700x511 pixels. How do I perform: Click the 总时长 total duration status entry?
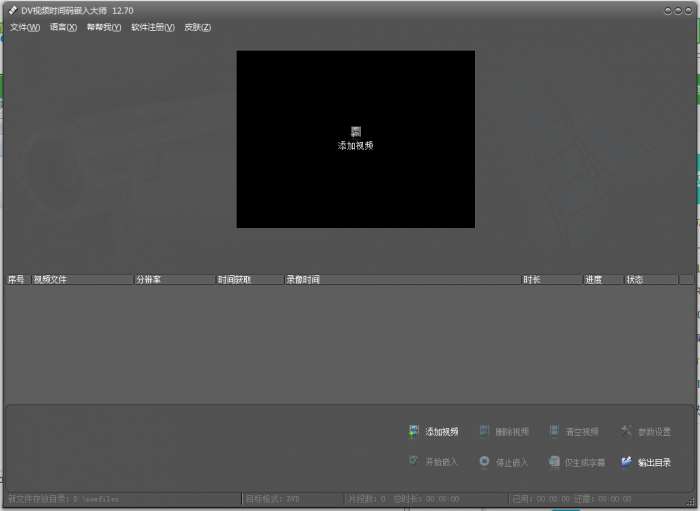click(426, 499)
